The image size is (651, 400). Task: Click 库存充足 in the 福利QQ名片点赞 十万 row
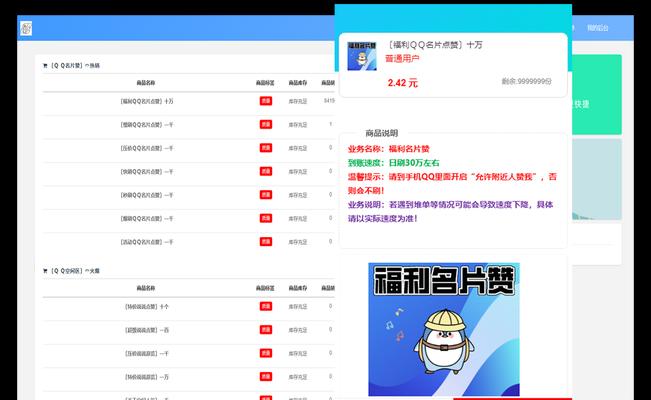click(x=298, y=101)
